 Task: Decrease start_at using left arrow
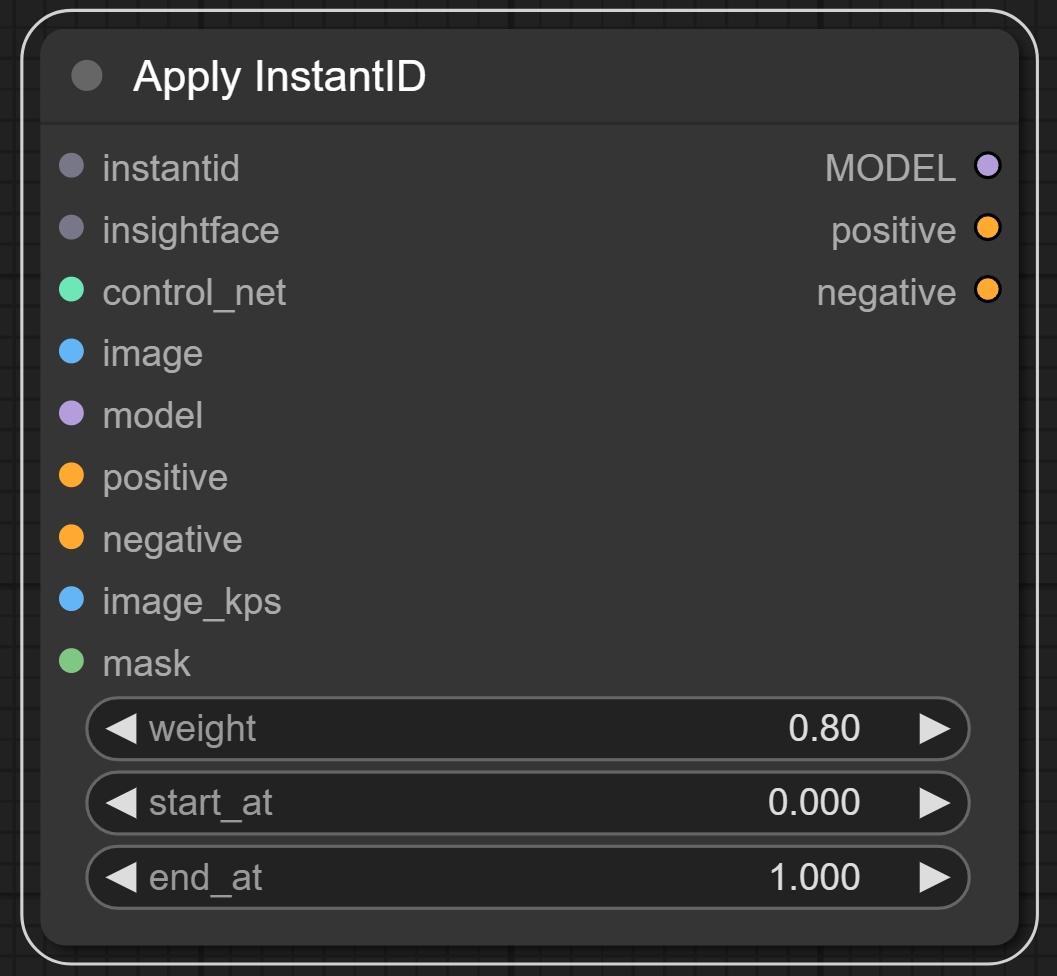[x=121, y=803]
